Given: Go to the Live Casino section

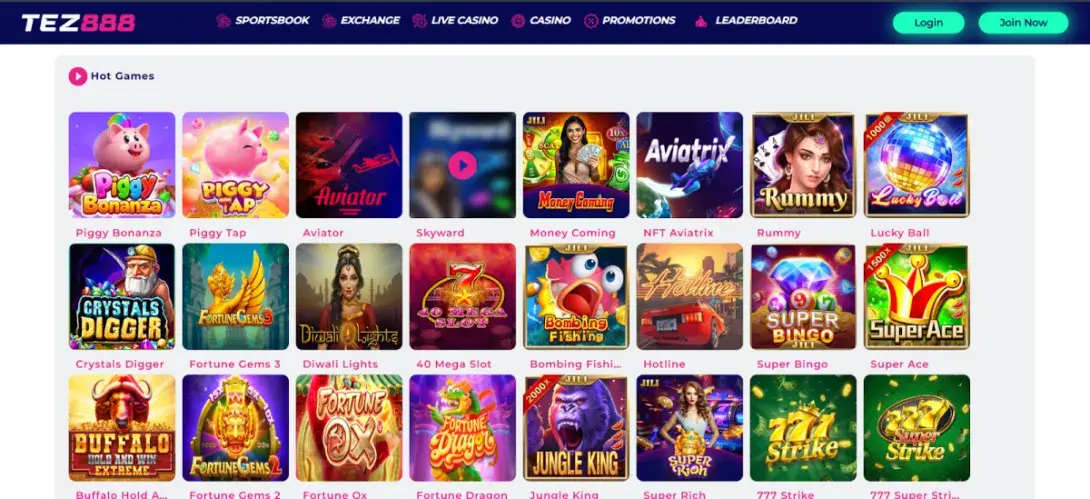Looking at the screenshot, I should click(464, 21).
